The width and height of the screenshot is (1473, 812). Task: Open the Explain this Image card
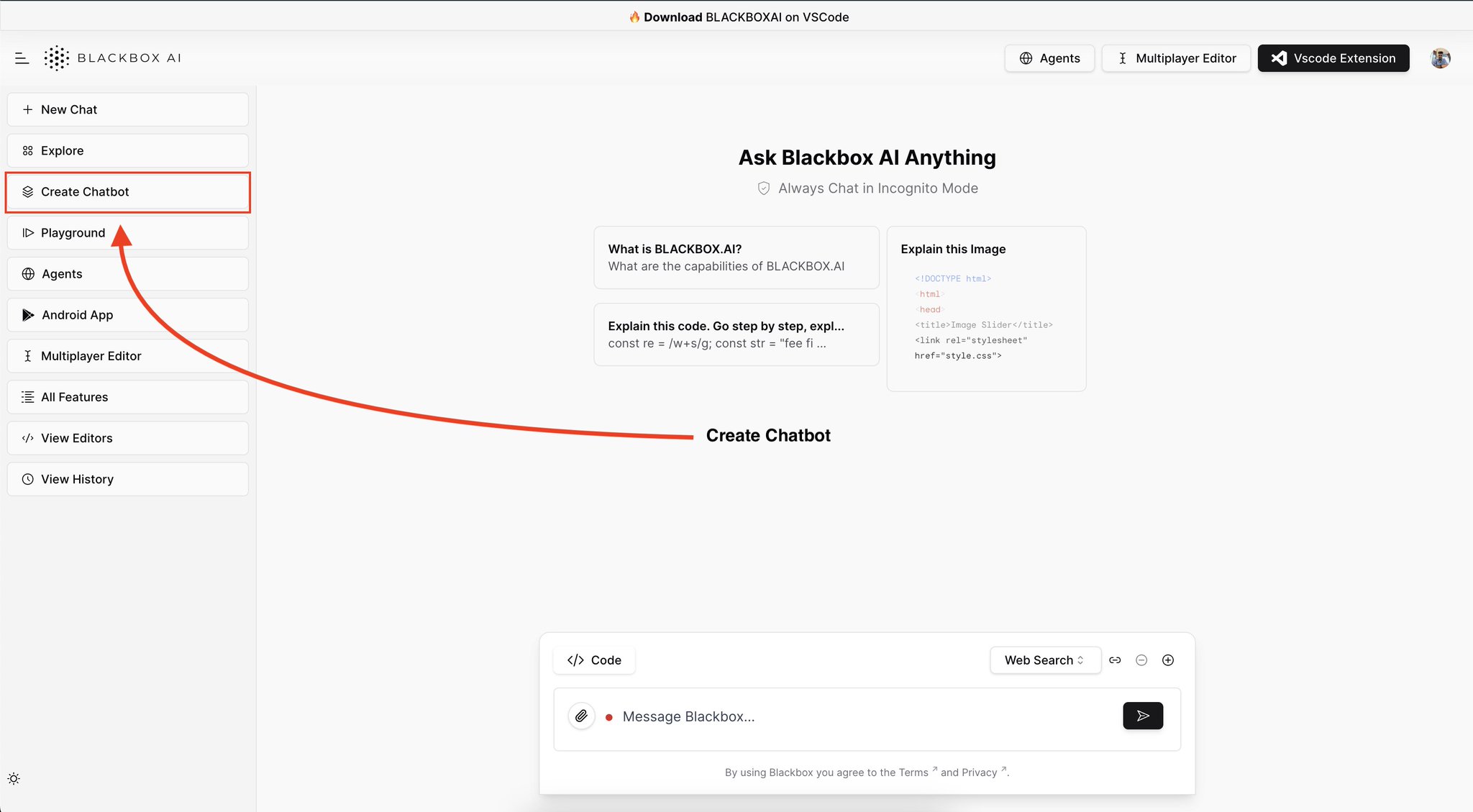point(986,309)
